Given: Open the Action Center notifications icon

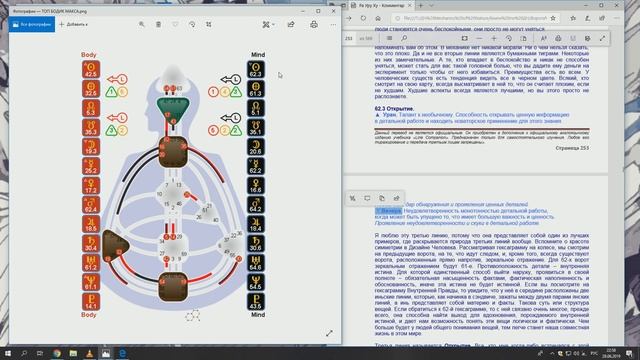Looking at the screenshot, I should click(629, 353).
